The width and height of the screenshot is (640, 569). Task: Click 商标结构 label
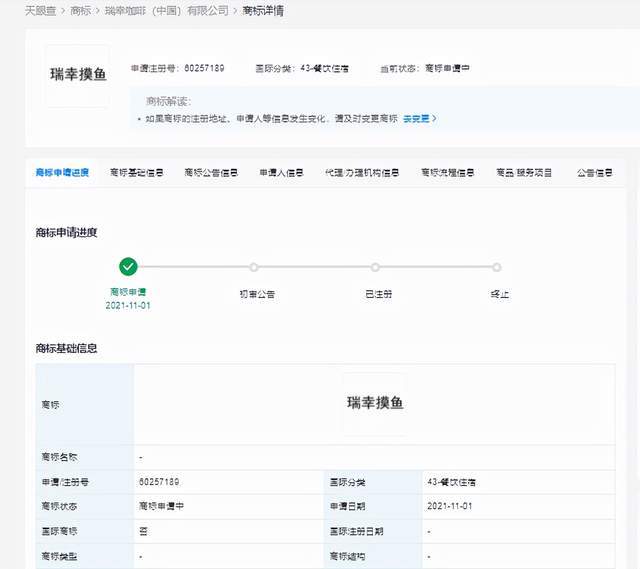pos(348,556)
